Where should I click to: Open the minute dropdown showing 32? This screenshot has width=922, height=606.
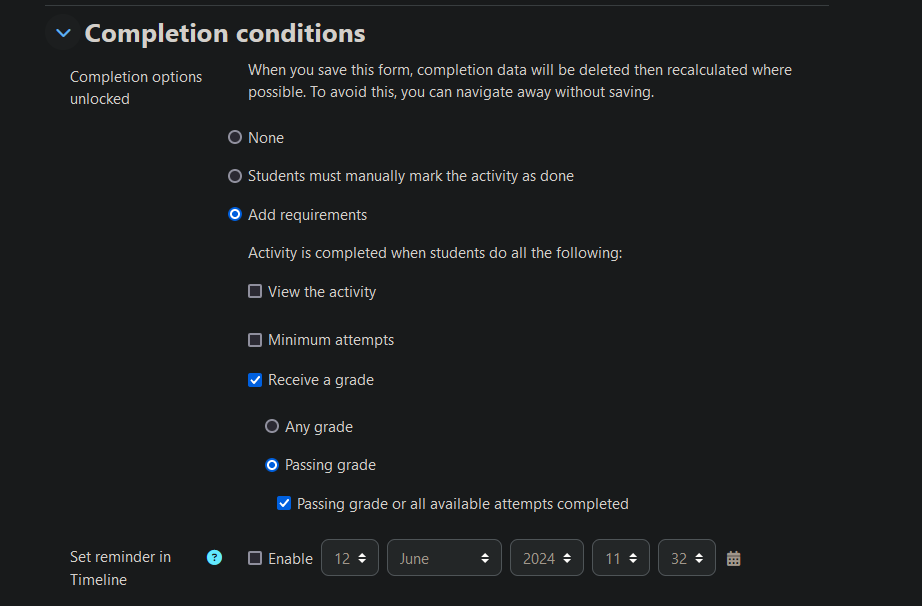click(686, 558)
